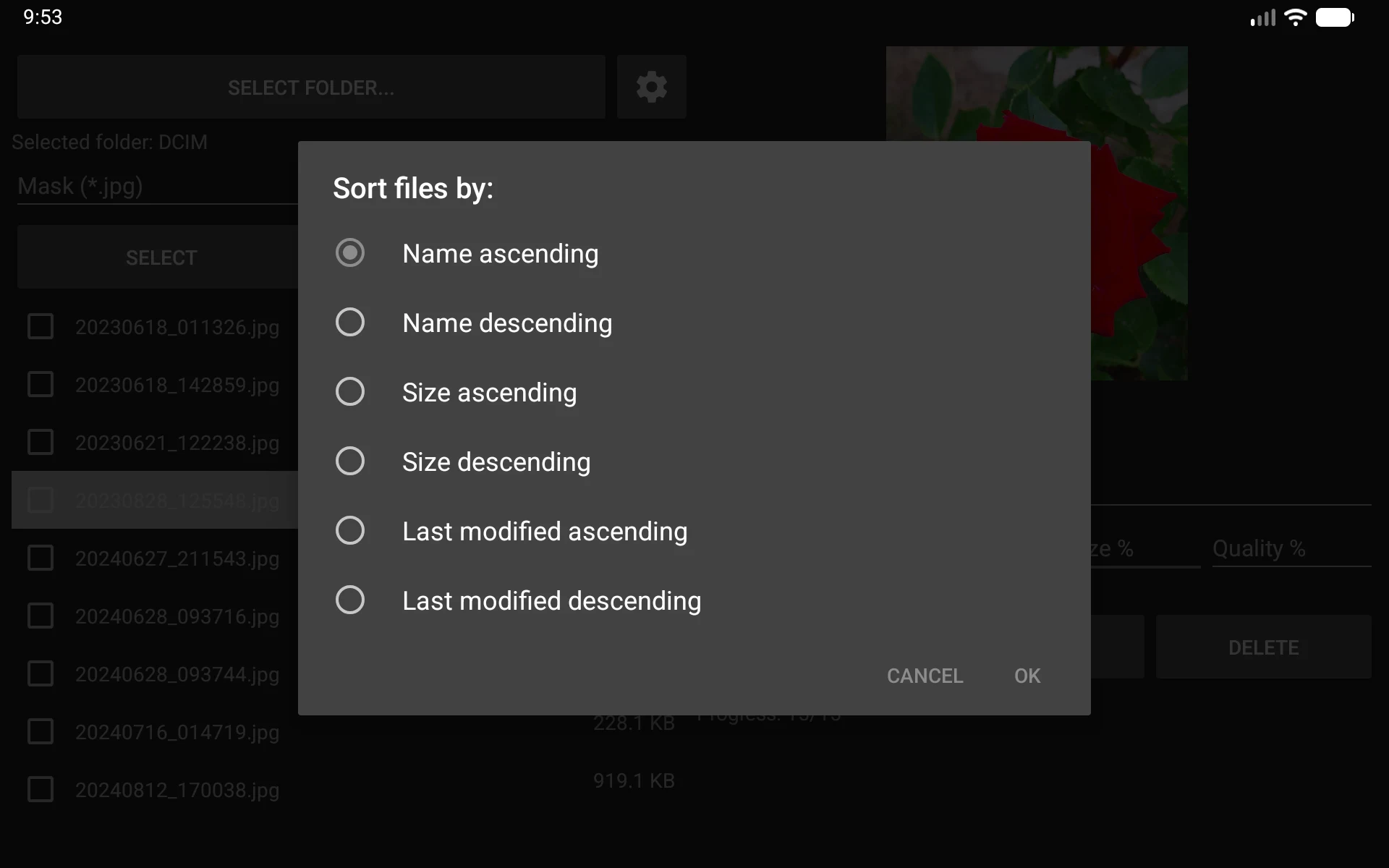Check the box for 20230618_142859.jpg
Viewport: 1389px width, 868px height.
(41, 384)
